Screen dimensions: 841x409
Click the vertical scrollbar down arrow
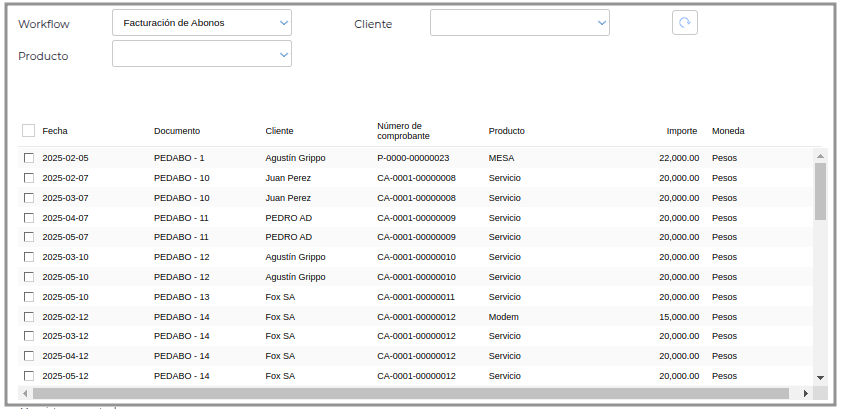click(x=820, y=378)
